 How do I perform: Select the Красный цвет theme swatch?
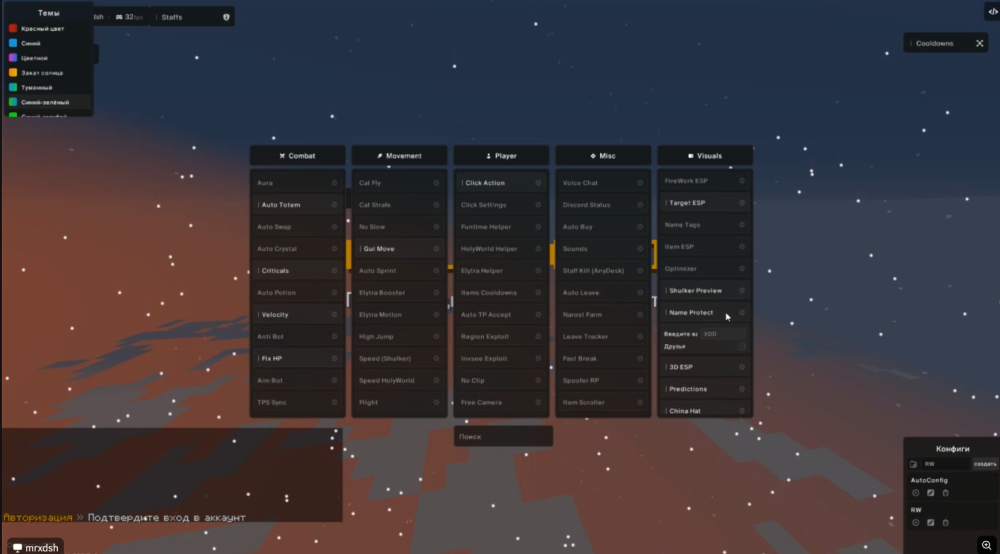(13, 29)
